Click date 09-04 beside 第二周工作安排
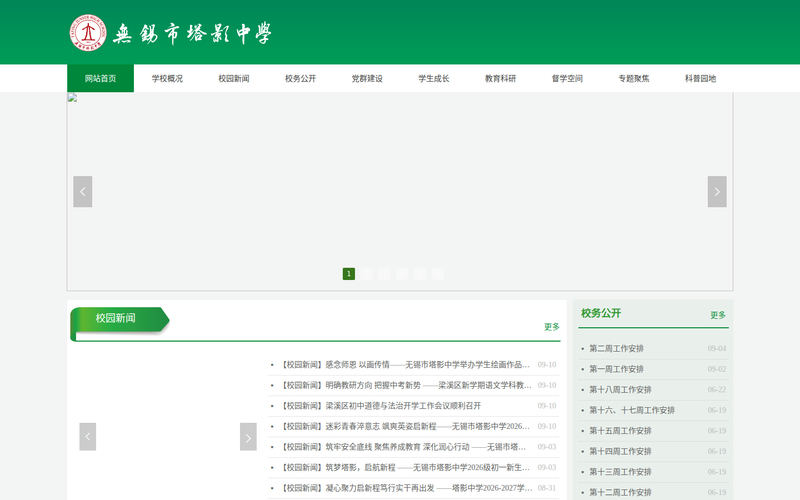The image size is (800, 500). tap(717, 348)
